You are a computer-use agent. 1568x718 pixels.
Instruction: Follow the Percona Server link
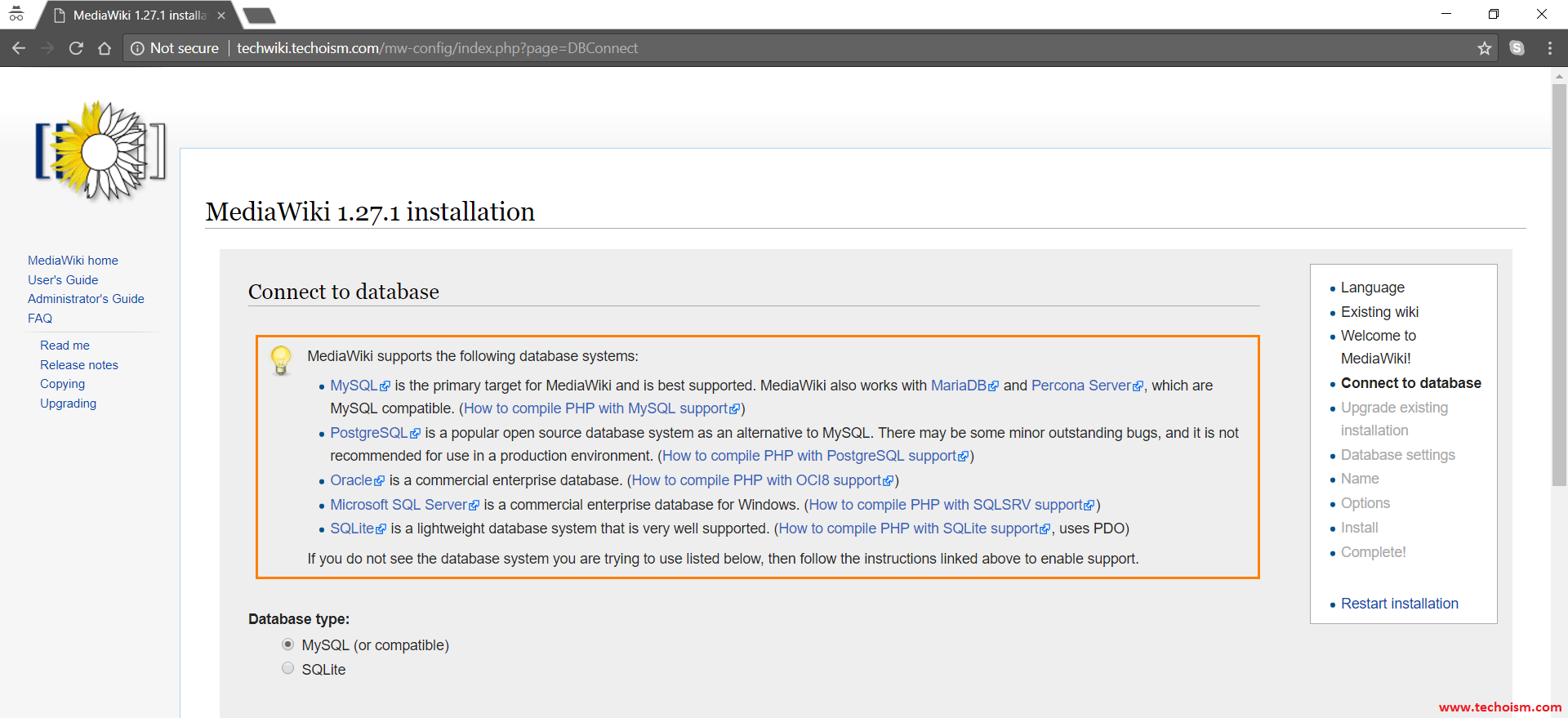pyautogui.click(x=1087, y=385)
